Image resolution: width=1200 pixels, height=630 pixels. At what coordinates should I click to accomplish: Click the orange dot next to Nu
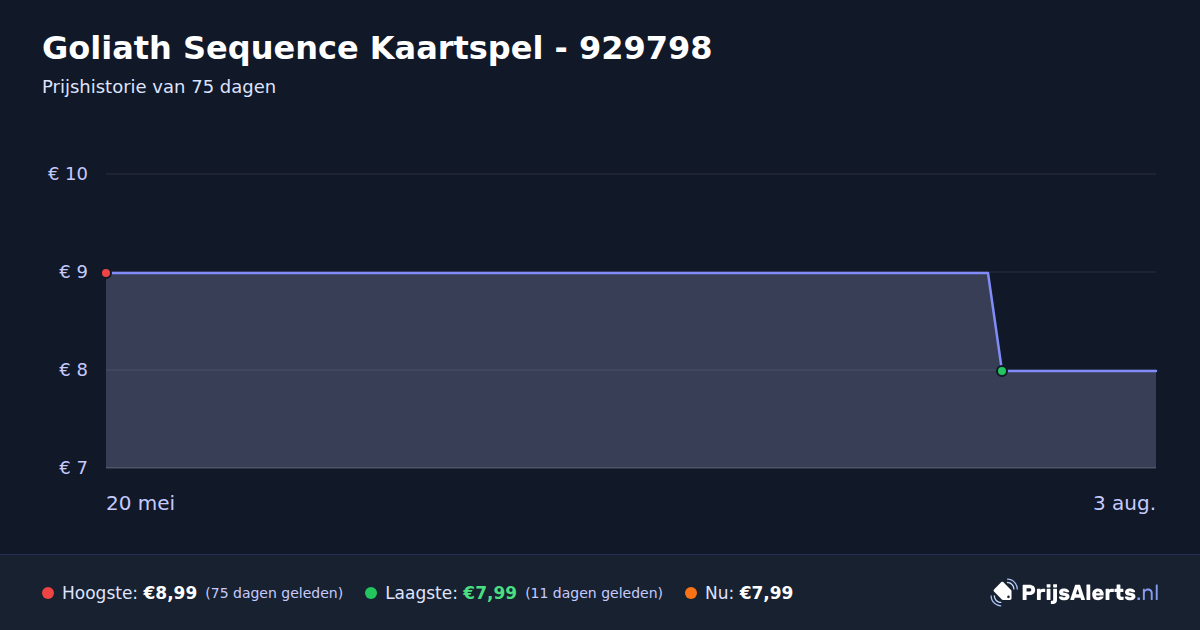click(x=691, y=593)
